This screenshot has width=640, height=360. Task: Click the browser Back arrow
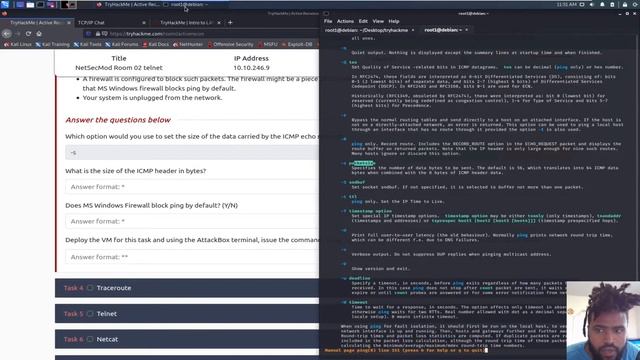7,34
